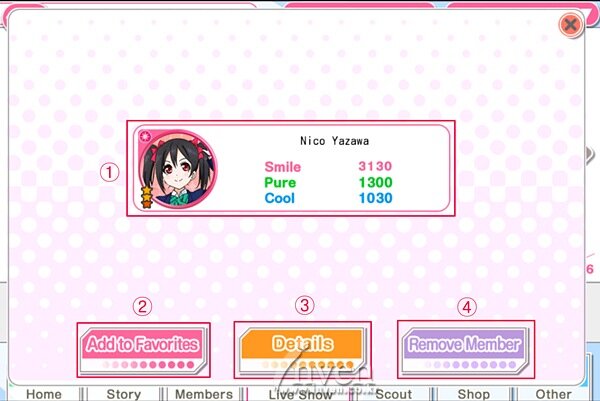Tap the Smile stat value 3130
600x401 pixels.
pyautogui.click(x=375, y=166)
